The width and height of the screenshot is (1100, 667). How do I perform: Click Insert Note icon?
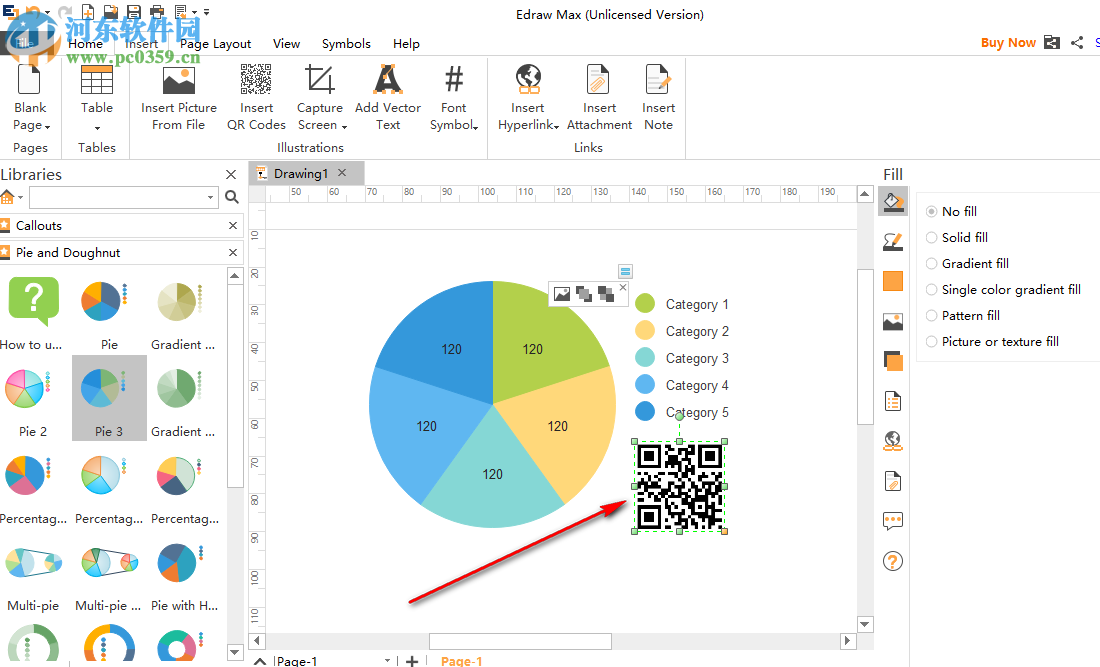658,79
